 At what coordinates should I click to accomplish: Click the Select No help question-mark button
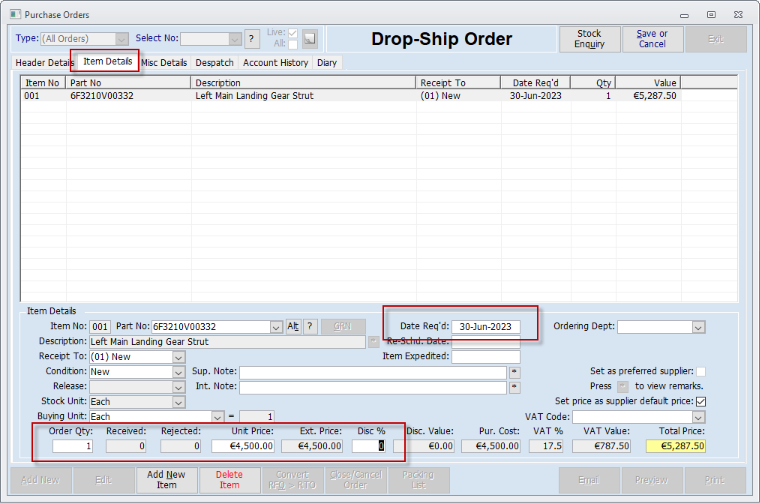coord(251,39)
